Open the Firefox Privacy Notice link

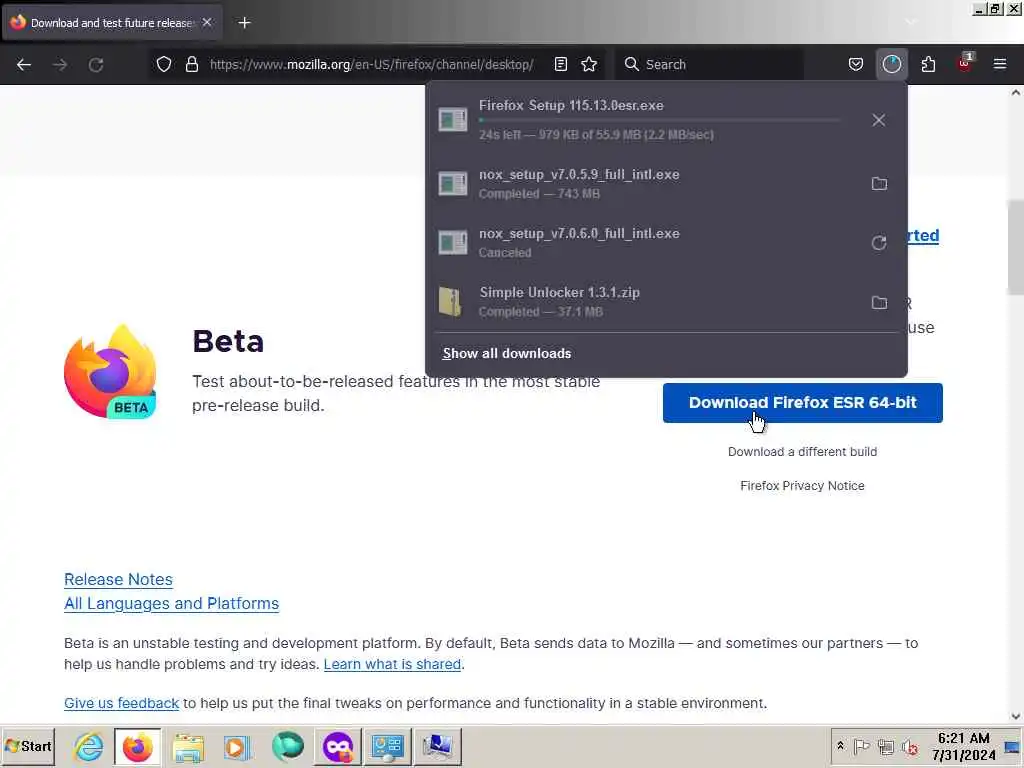pos(803,486)
